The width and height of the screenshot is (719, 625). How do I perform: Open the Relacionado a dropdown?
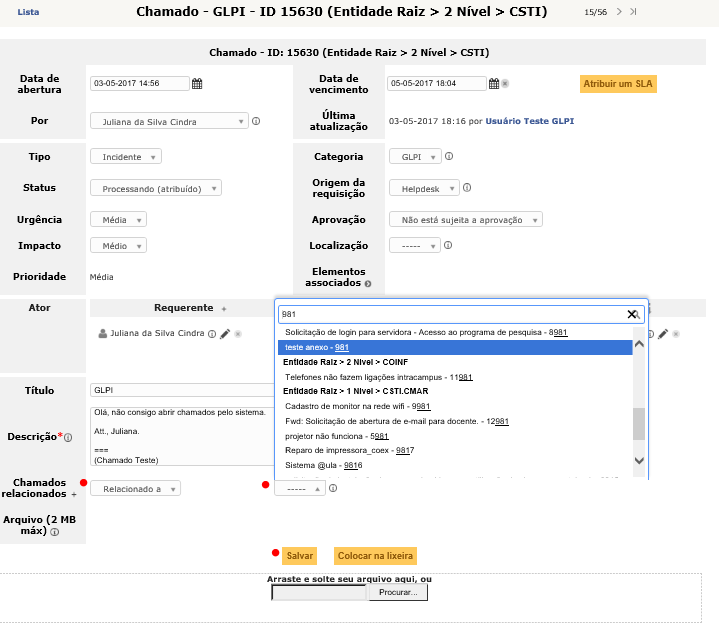(135, 489)
